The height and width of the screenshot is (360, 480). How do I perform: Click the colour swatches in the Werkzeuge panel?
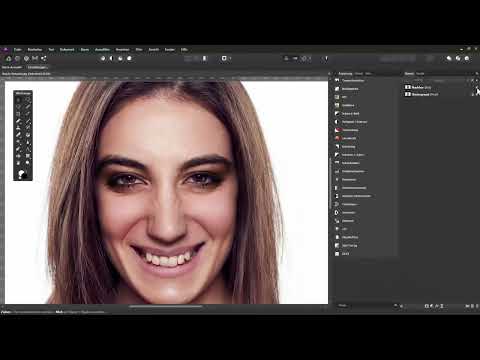click(x=23, y=174)
